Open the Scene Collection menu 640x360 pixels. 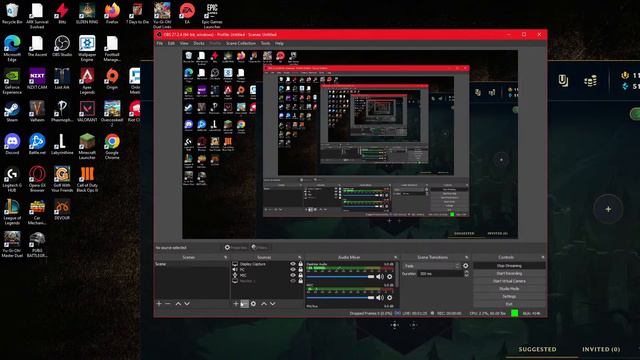coord(241,43)
